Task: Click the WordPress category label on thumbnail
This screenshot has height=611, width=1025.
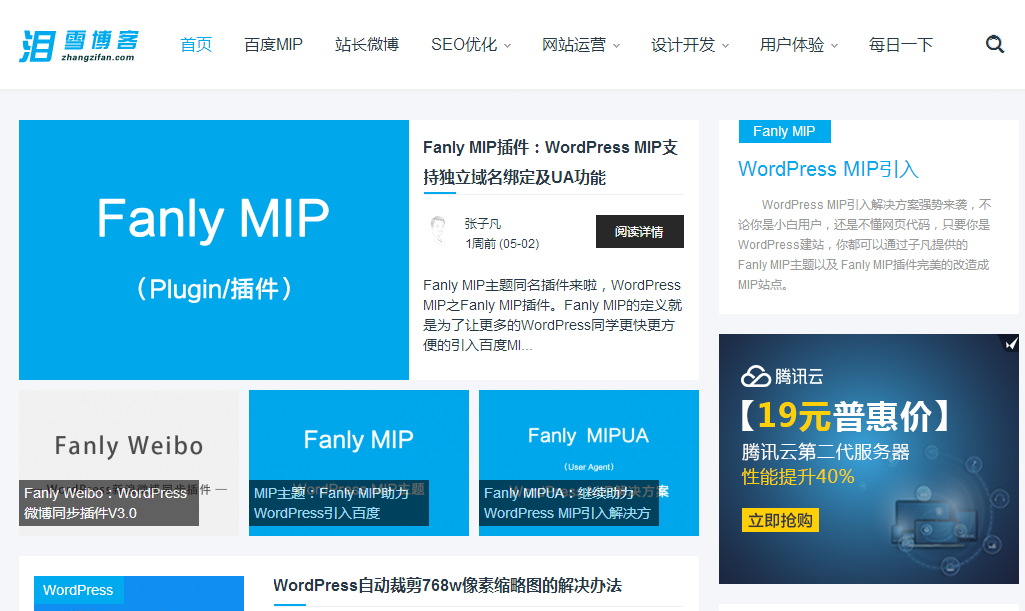Action: pos(78,590)
